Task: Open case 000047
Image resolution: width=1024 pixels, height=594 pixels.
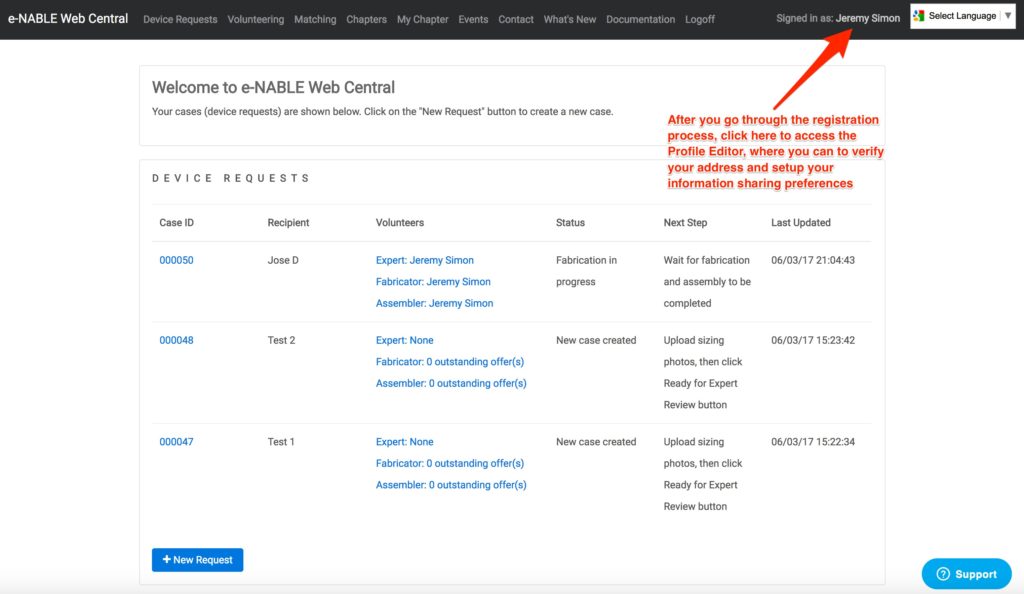Action: tap(176, 442)
